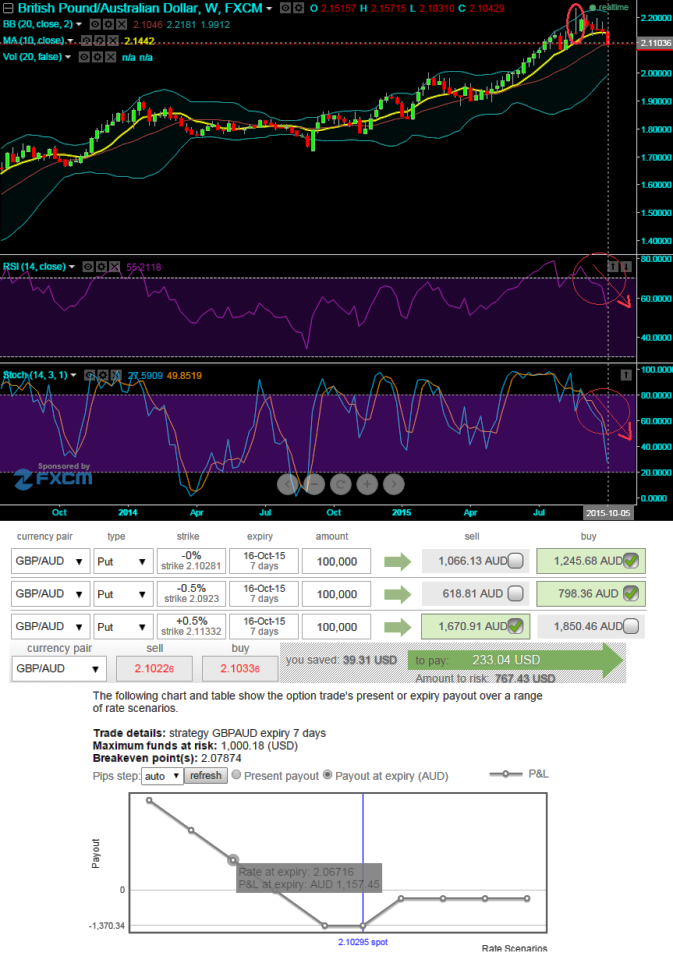Click the 2015-10-05 date label on the time axis
Image resolution: width=673 pixels, height=956 pixels.
608,513
